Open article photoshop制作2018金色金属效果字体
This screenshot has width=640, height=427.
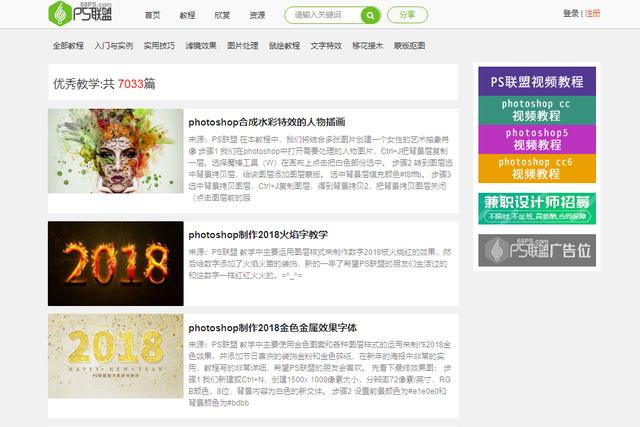tap(273, 328)
